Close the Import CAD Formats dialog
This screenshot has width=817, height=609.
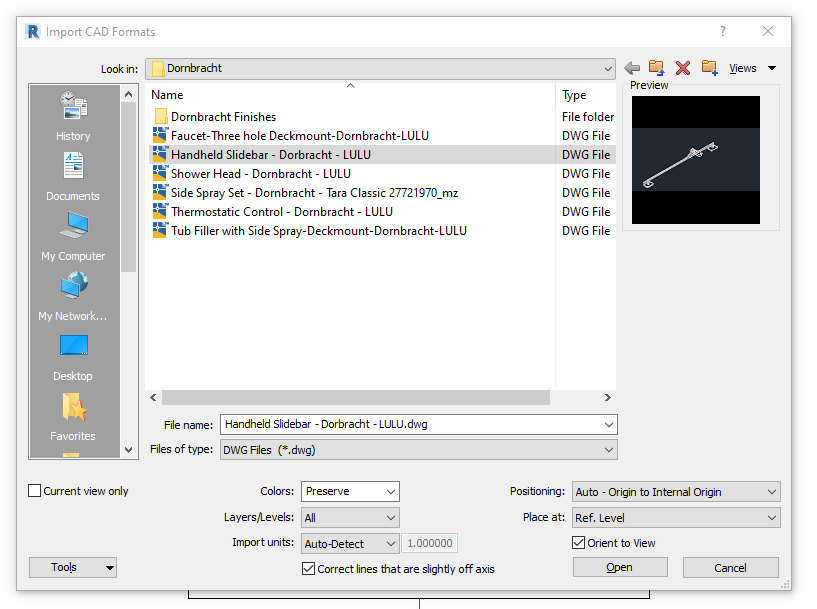point(768,31)
